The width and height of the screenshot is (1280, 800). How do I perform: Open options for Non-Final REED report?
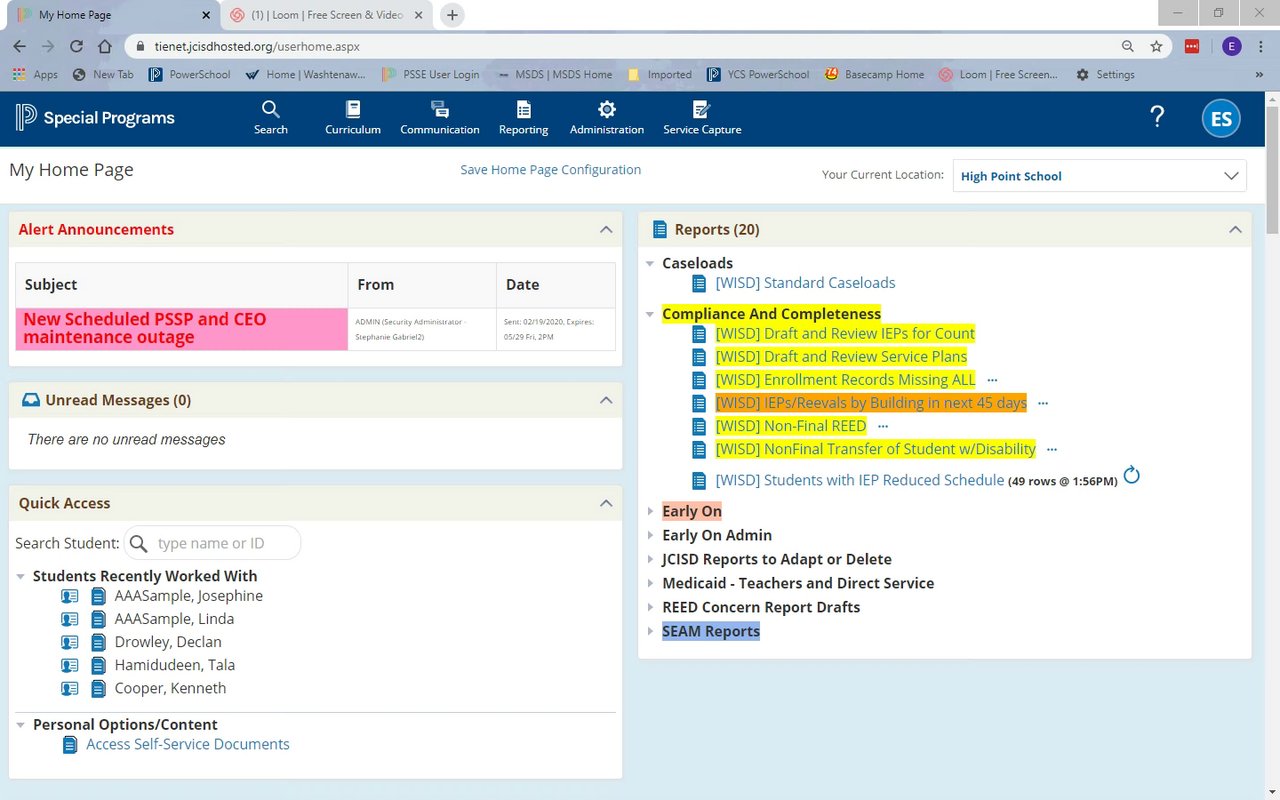click(x=883, y=426)
